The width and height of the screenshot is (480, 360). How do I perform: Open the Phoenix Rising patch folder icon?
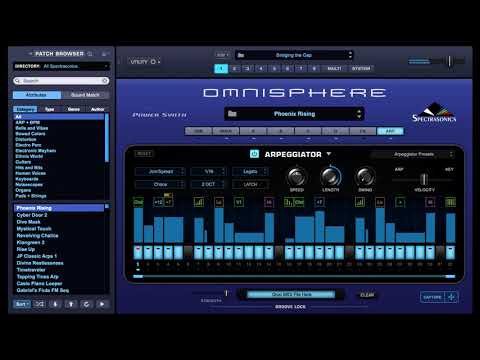[232, 114]
